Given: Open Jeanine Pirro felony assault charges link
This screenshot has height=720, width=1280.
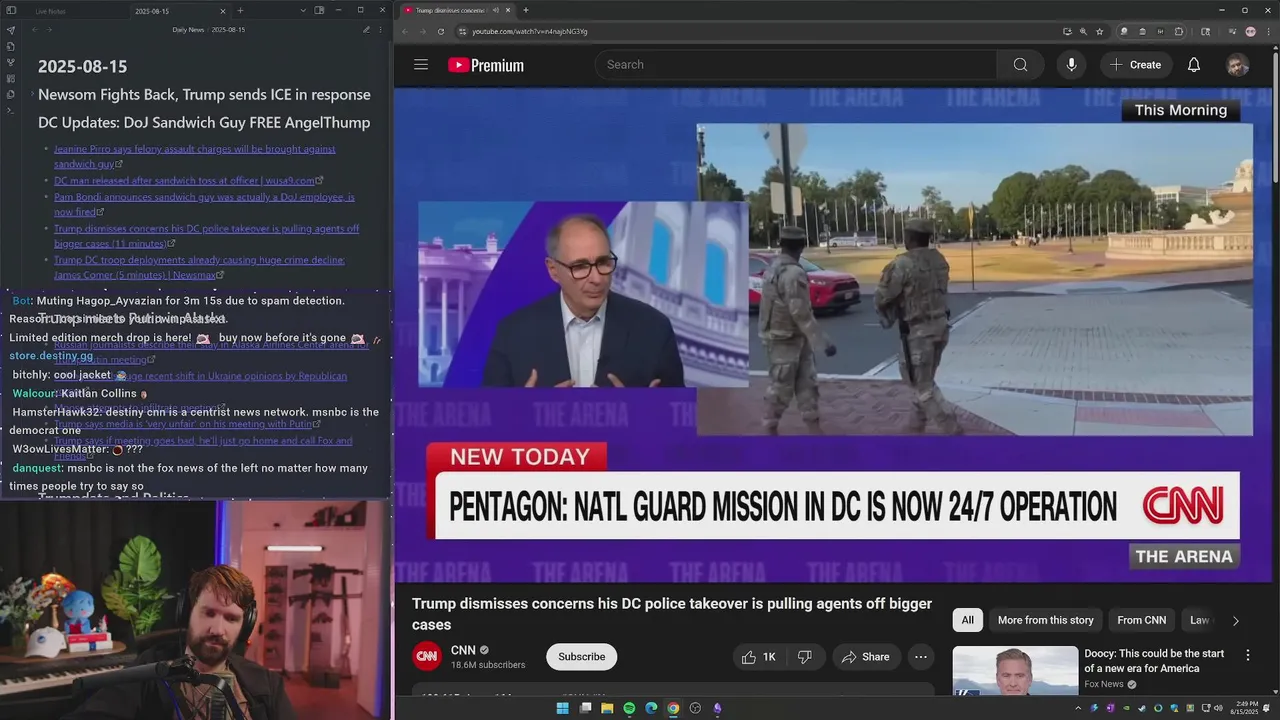Looking at the screenshot, I should pos(194,156).
